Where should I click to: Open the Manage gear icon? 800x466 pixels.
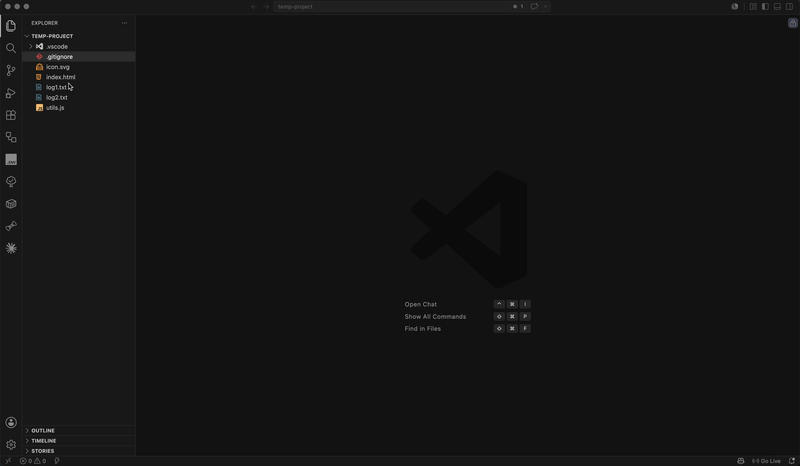pos(11,445)
